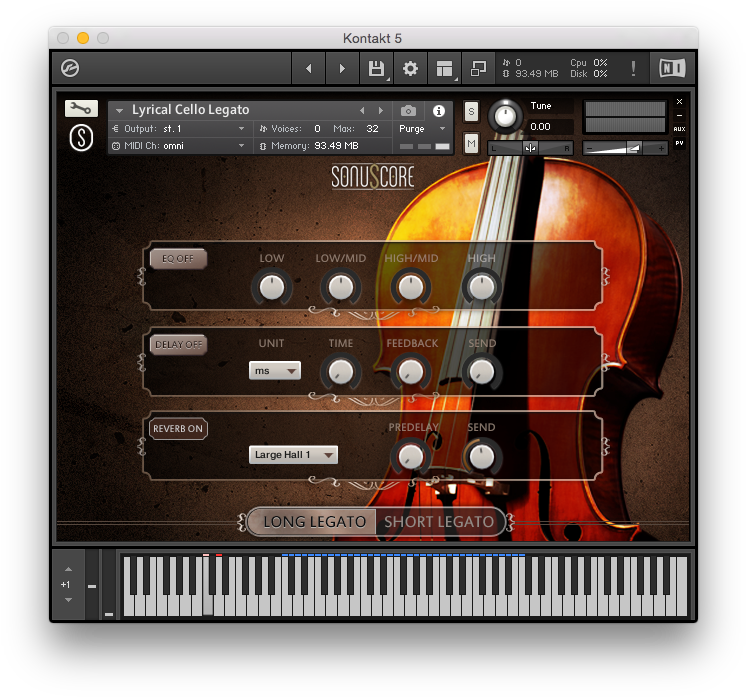Click the instrument volume slider
The image size is (746, 697).
626,148
